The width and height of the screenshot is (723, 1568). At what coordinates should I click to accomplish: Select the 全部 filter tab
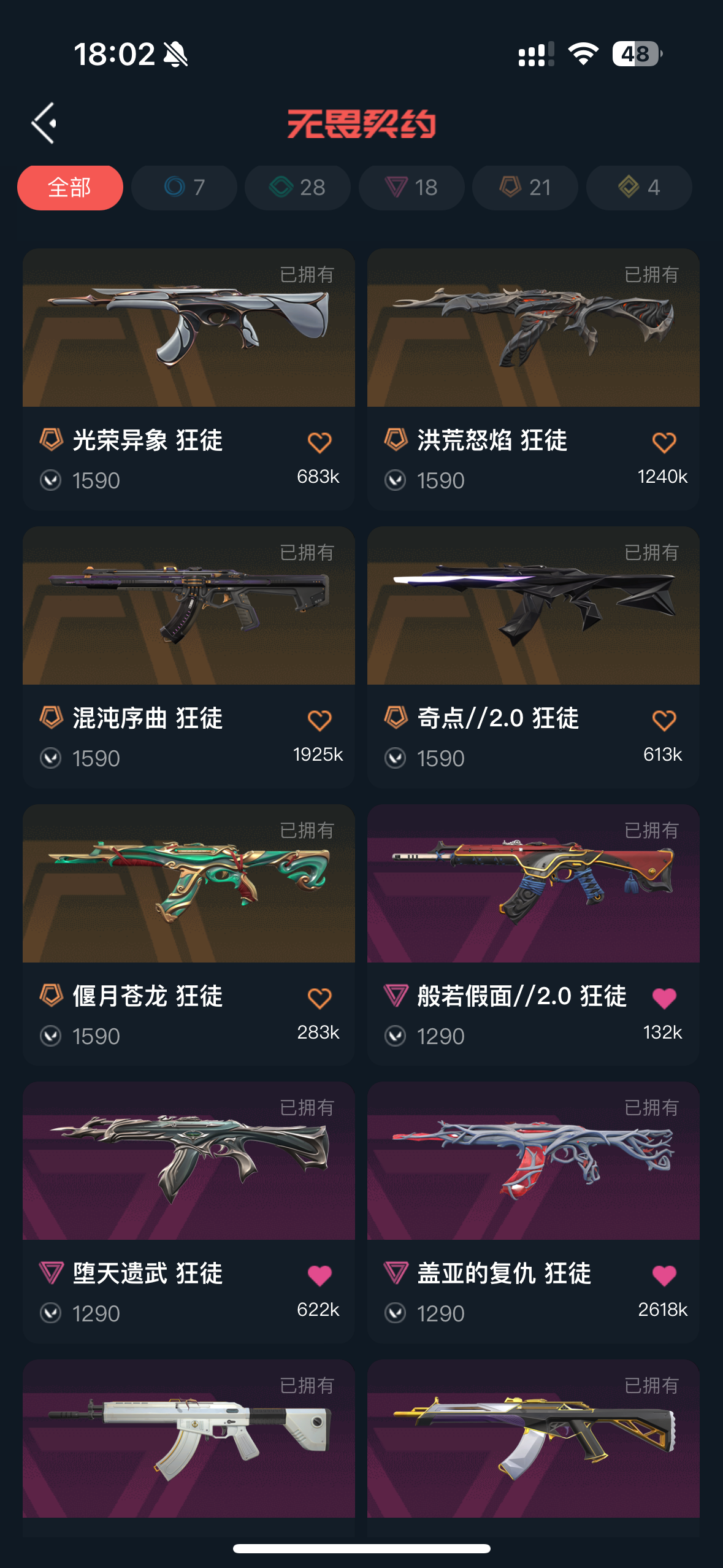click(70, 188)
